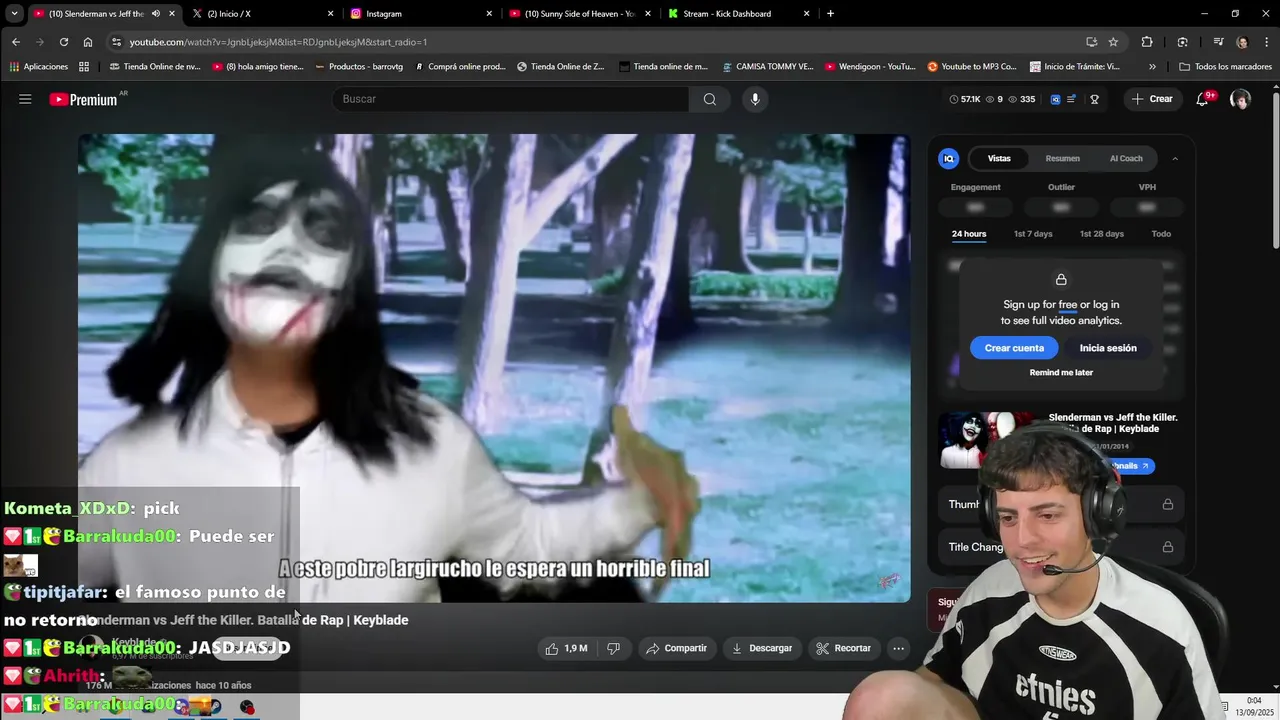Viewport: 1280px width, 720px height.
Task: Click the Inicia sesión button
Action: (x=1108, y=348)
